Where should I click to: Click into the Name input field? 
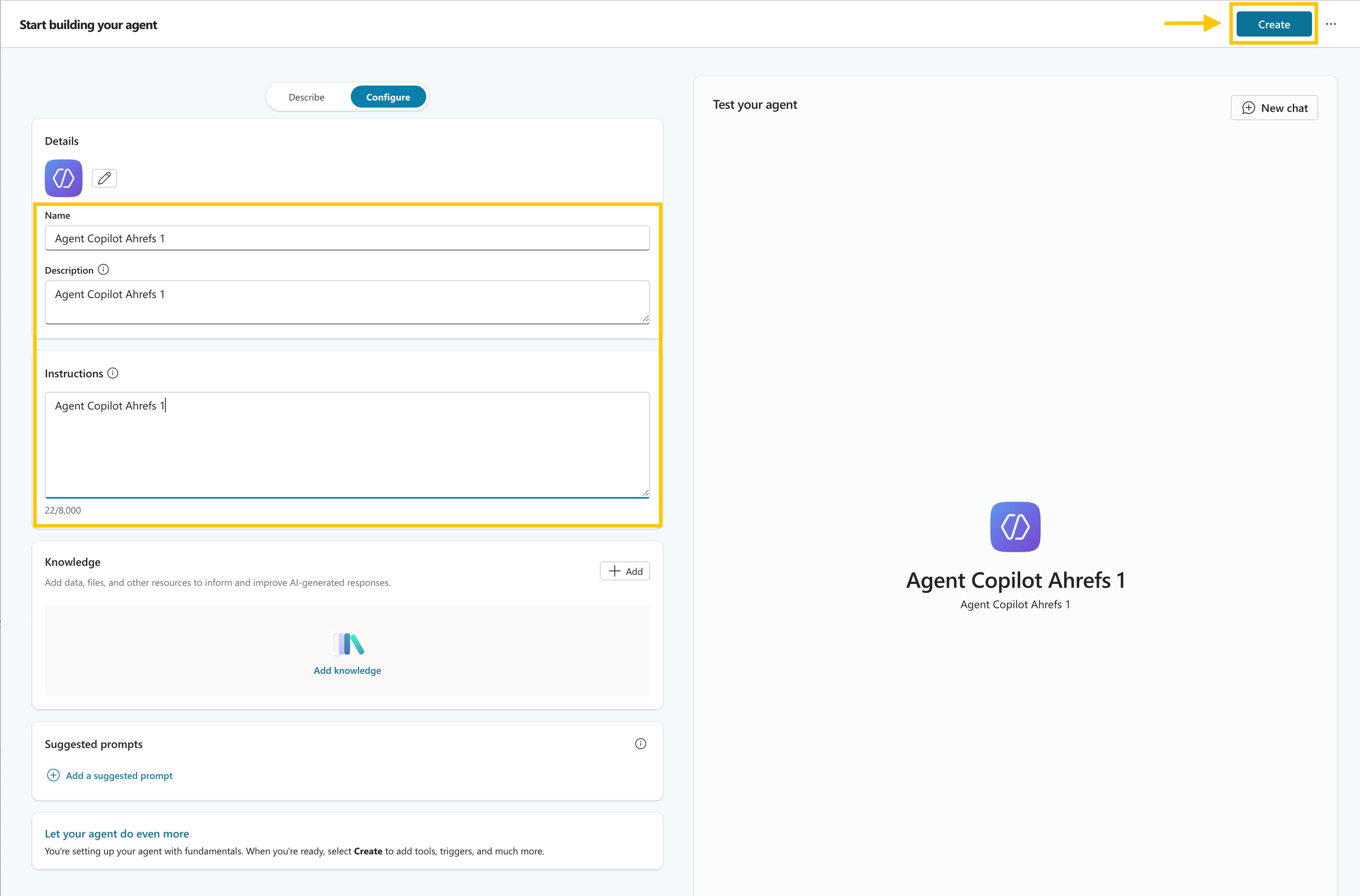pyautogui.click(x=346, y=238)
